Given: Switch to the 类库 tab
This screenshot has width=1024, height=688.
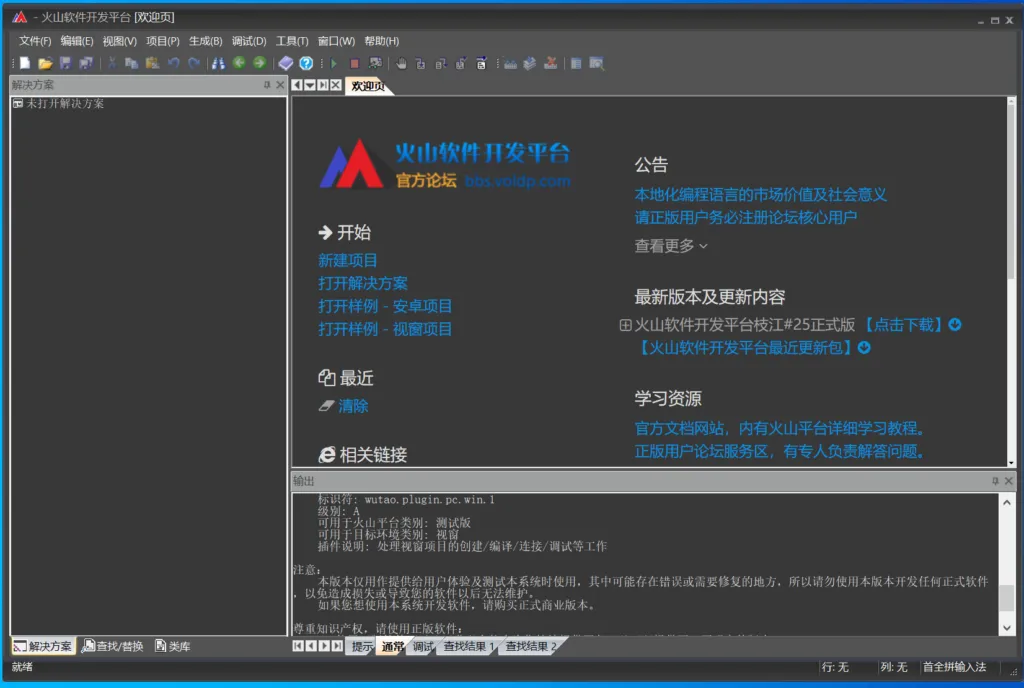Looking at the screenshot, I should click(173, 646).
